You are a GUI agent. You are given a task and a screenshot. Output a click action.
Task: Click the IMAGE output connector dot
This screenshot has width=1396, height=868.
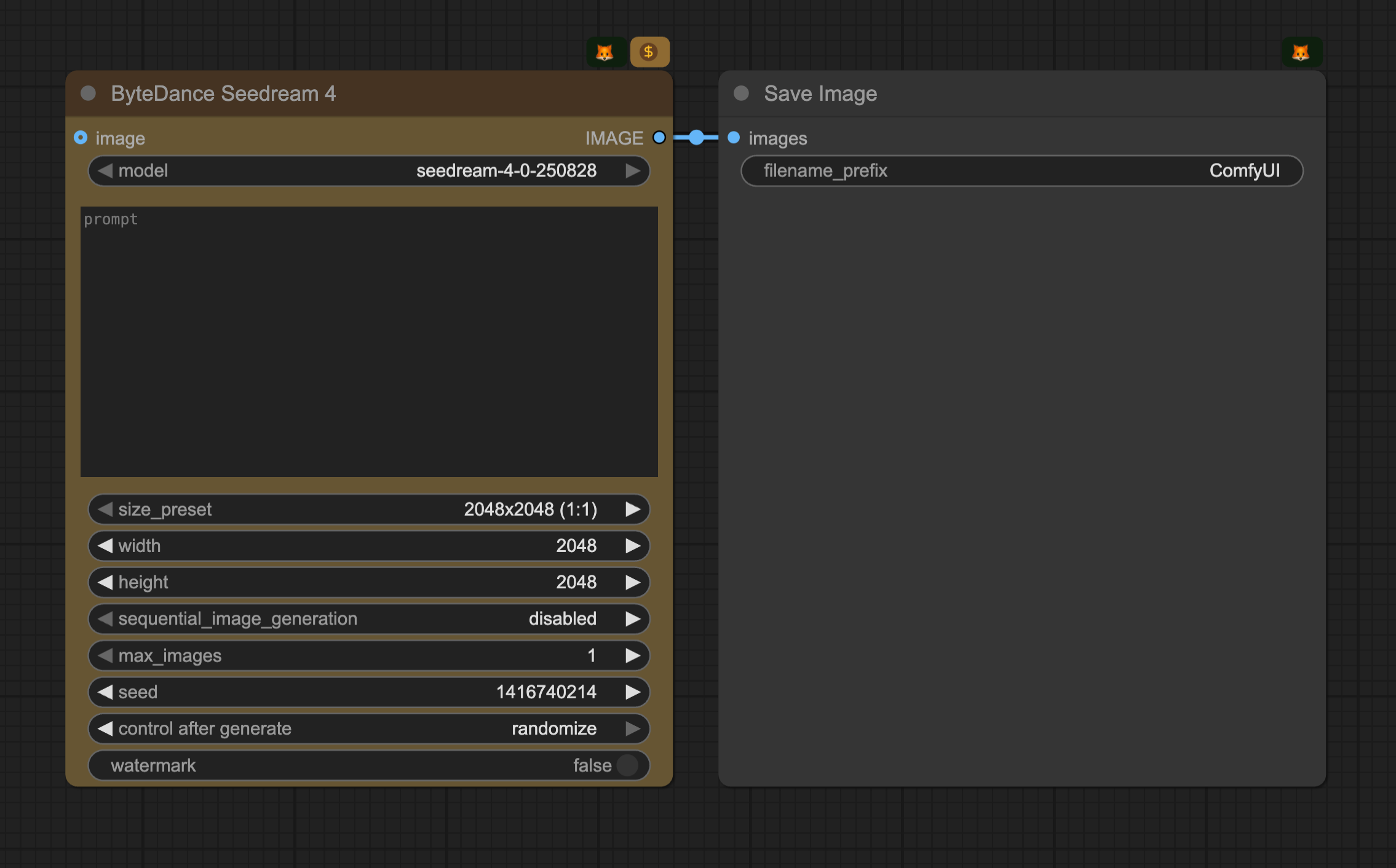point(659,138)
